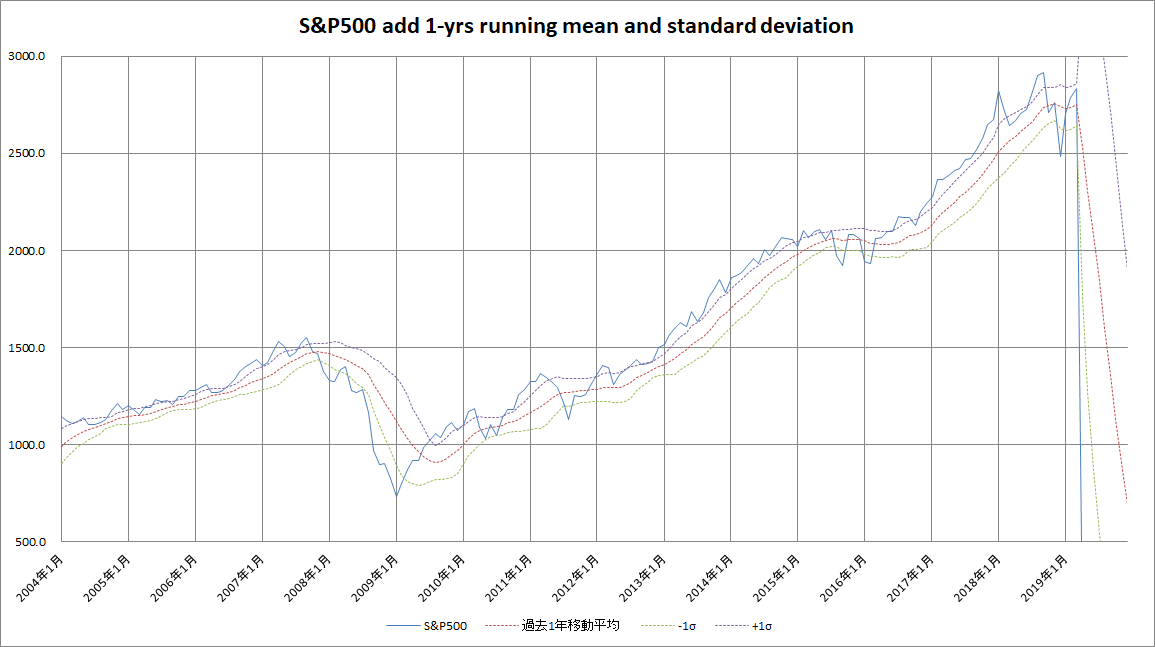Click the 2008年1月 x-axis label
This screenshot has width=1155, height=647.
tap(308, 578)
